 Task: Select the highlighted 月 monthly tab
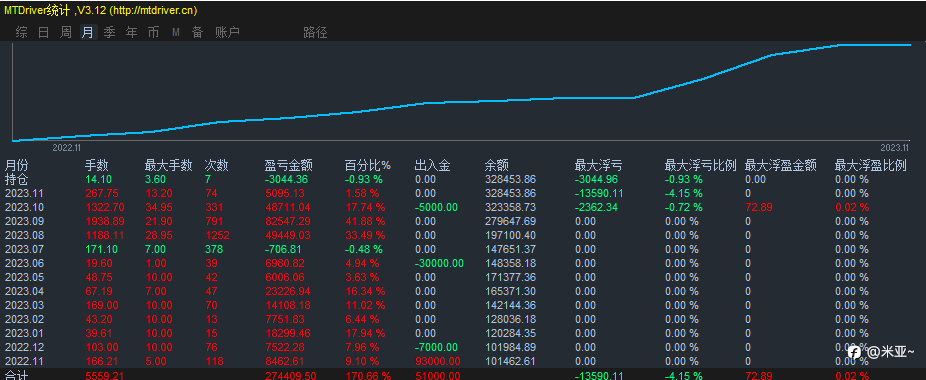[x=88, y=33]
